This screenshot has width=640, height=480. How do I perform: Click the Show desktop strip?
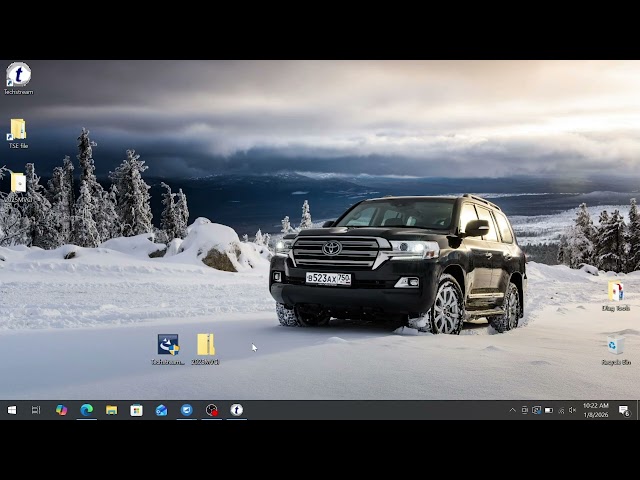point(638,410)
